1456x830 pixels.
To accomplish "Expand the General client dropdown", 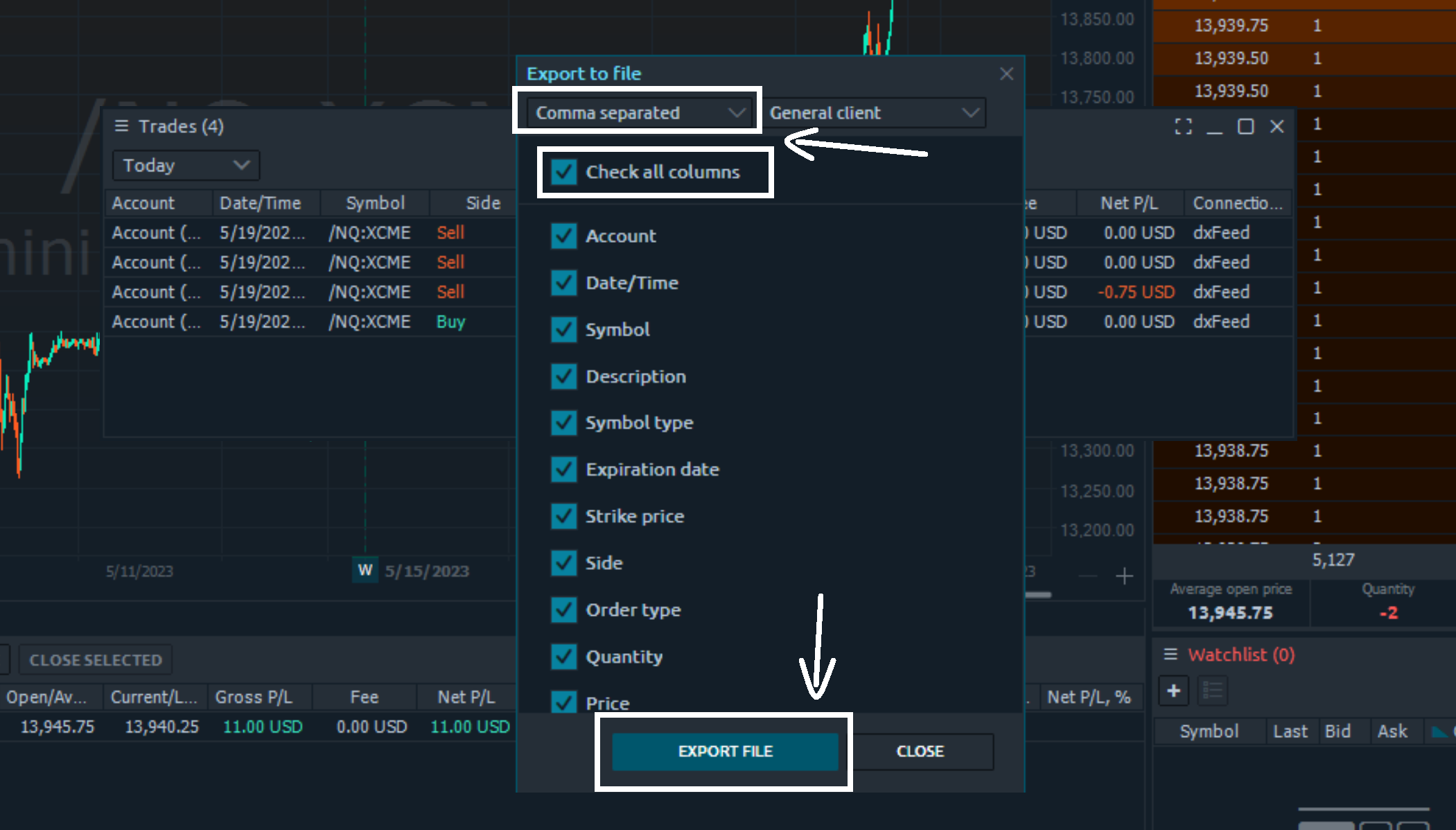I will pos(875,112).
